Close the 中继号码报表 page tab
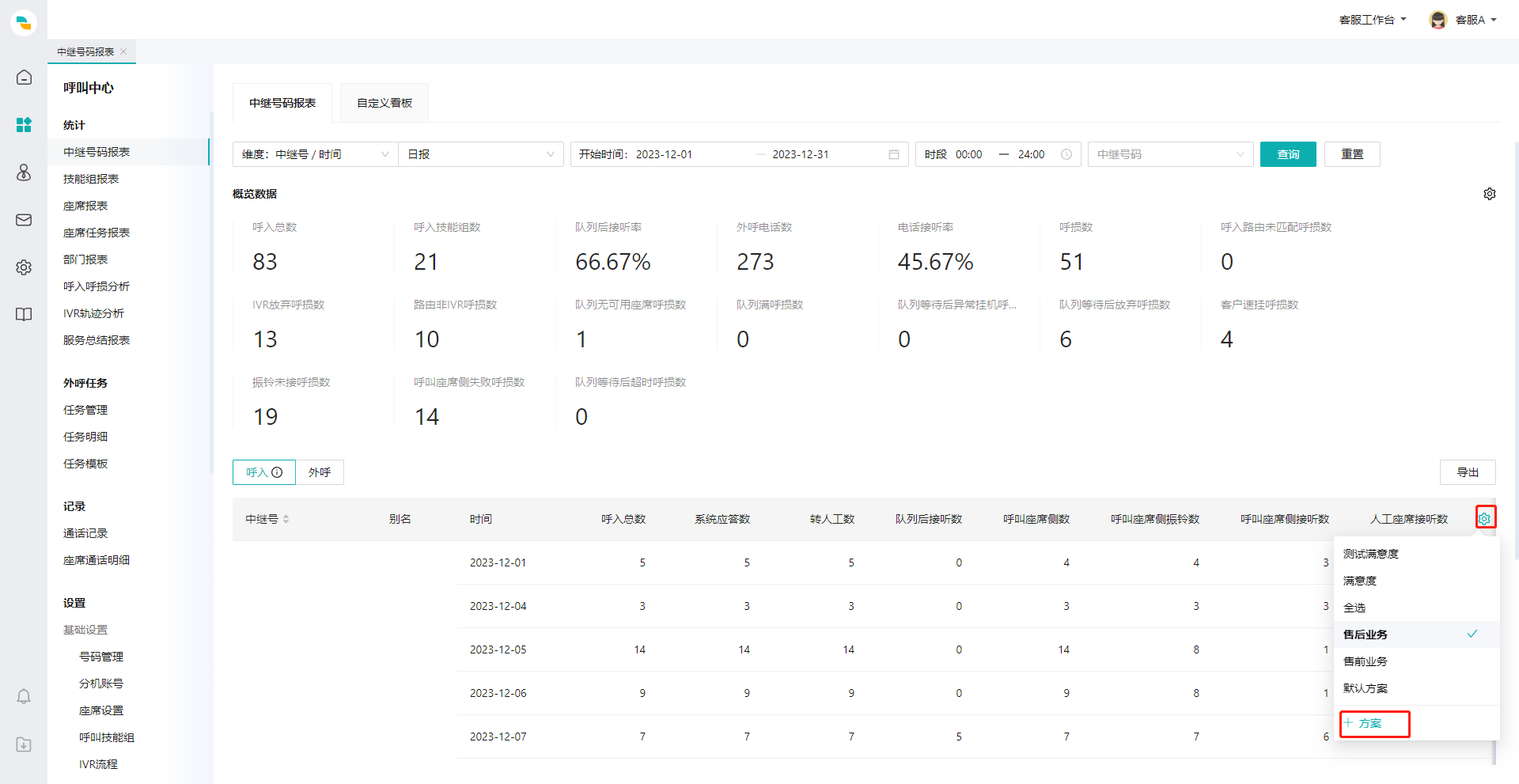The width and height of the screenshot is (1519, 784). (x=123, y=51)
